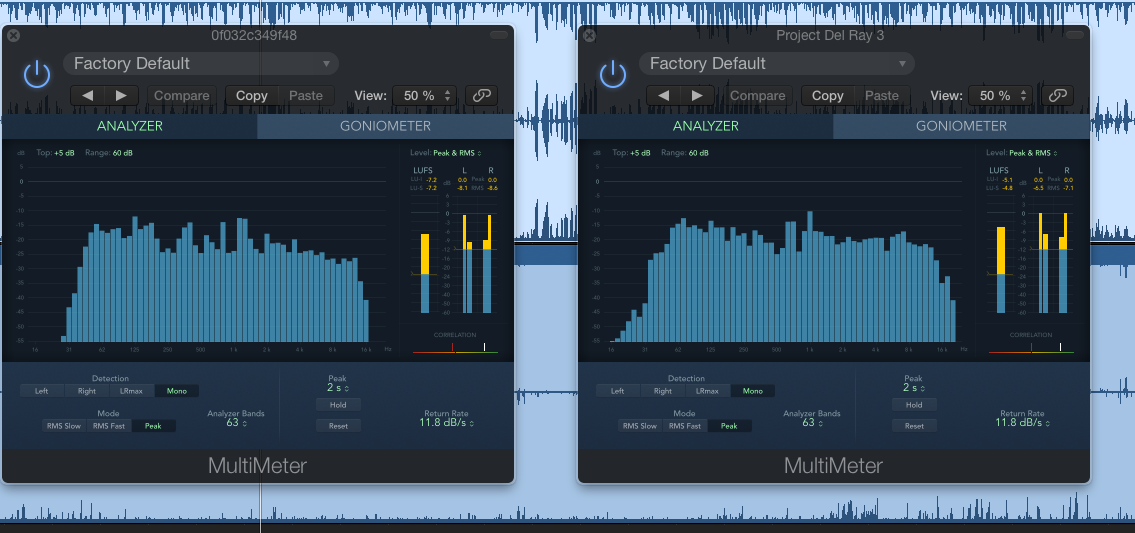Reset peak in 0f032c349f48 window
1135x533 pixels.
click(x=338, y=426)
